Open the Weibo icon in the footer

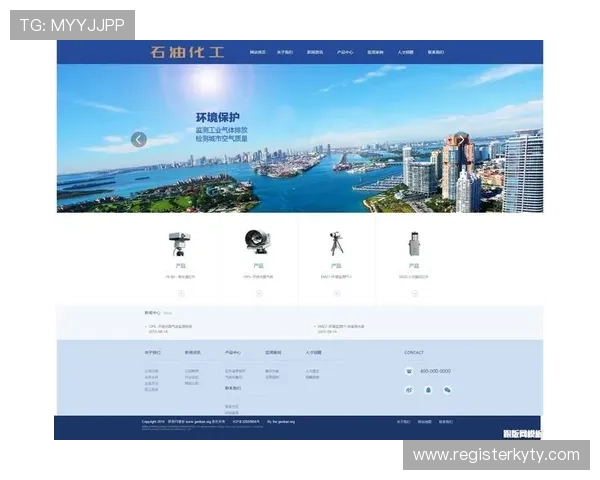click(409, 390)
